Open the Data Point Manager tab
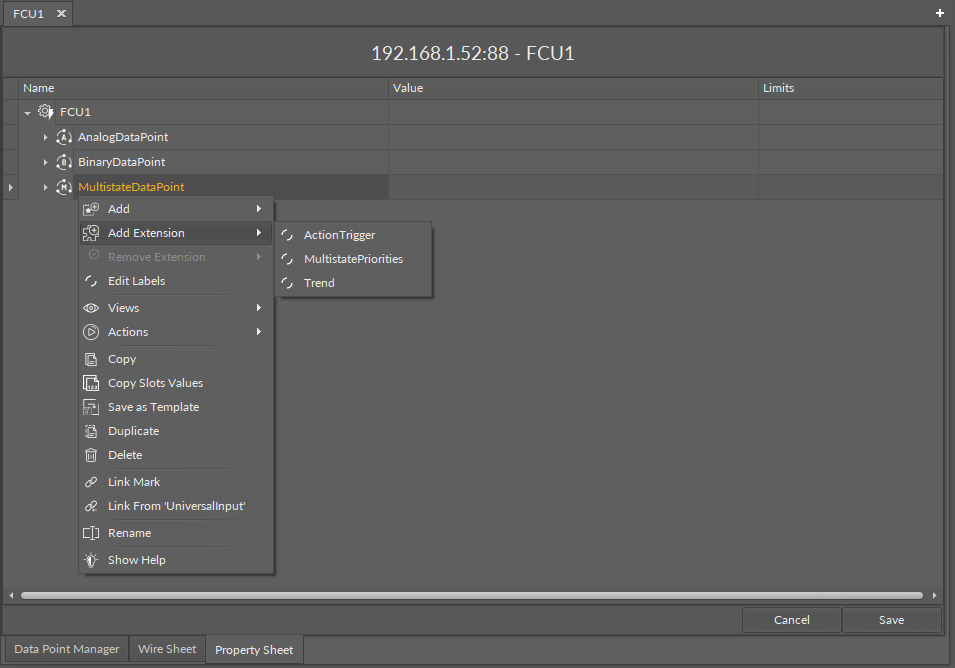The image size is (955, 668). [x=67, y=649]
